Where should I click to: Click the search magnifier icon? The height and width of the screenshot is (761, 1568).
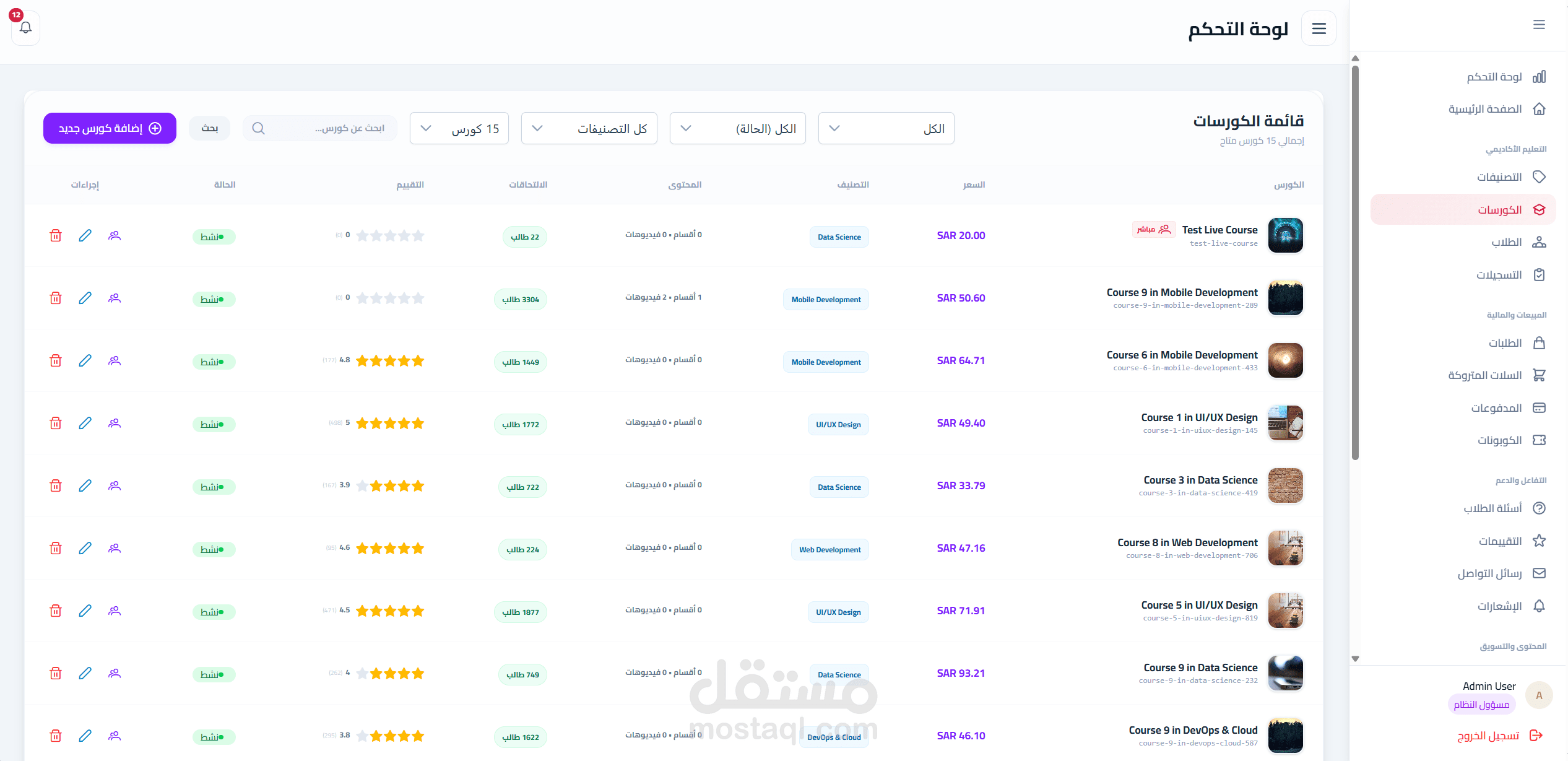click(x=259, y=128)
